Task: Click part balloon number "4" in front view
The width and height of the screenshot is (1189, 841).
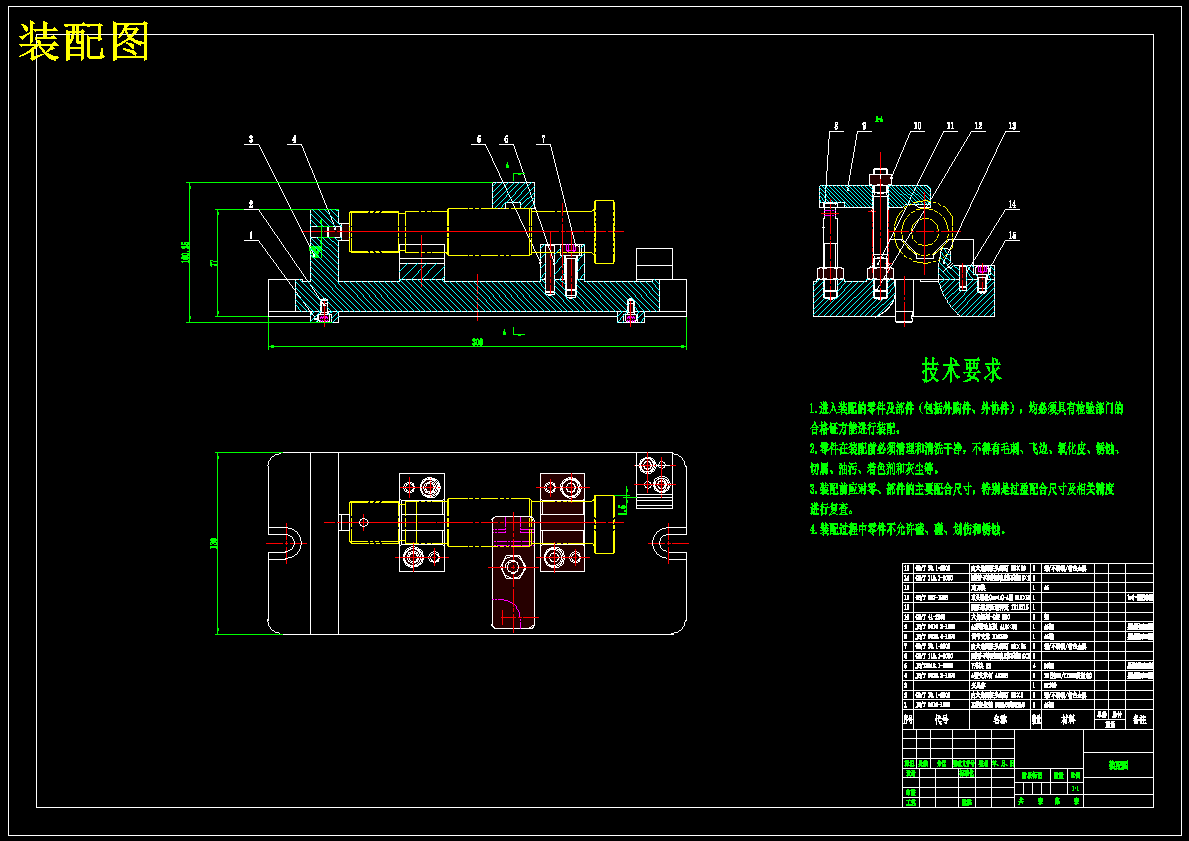Action: coord(294,140)
